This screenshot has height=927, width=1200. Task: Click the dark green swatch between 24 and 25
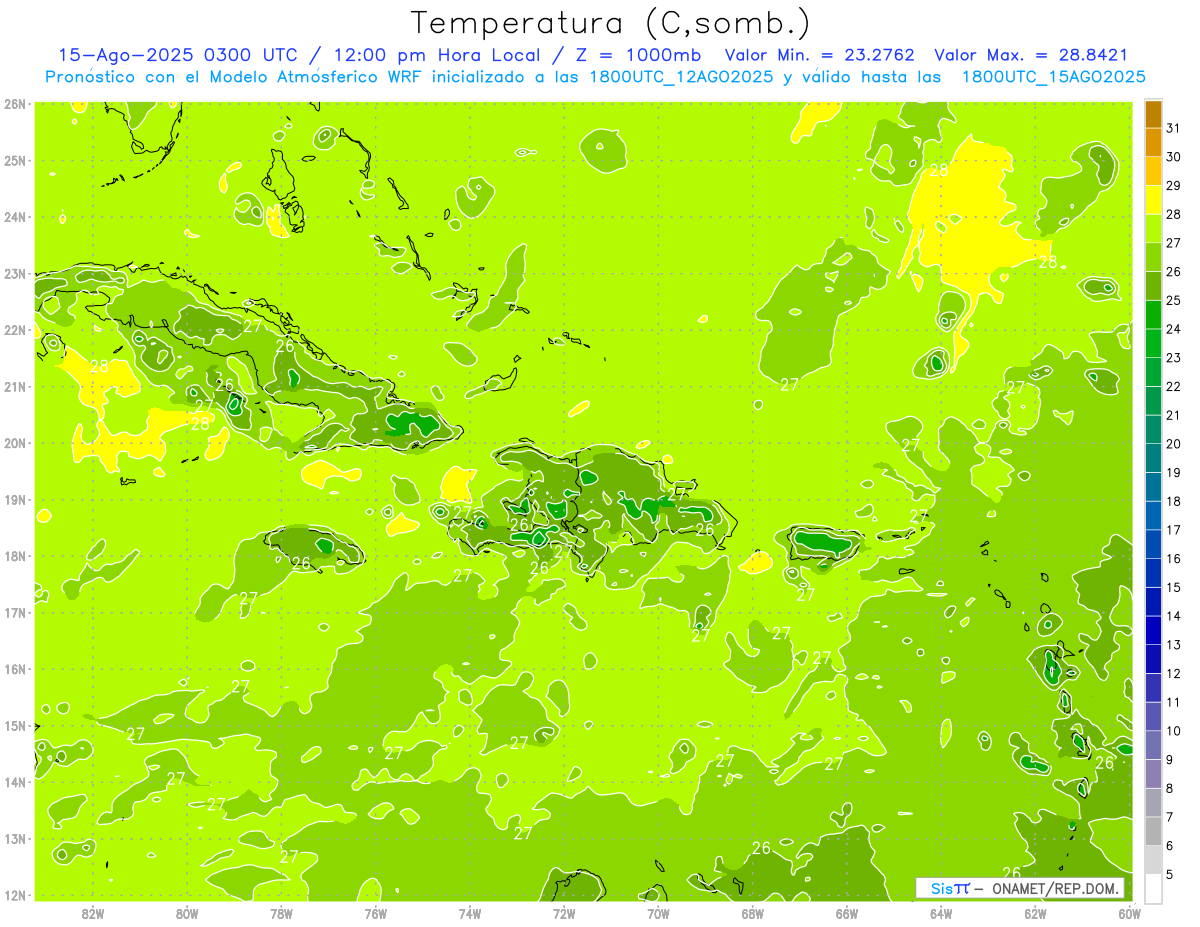pos(1153,314)
